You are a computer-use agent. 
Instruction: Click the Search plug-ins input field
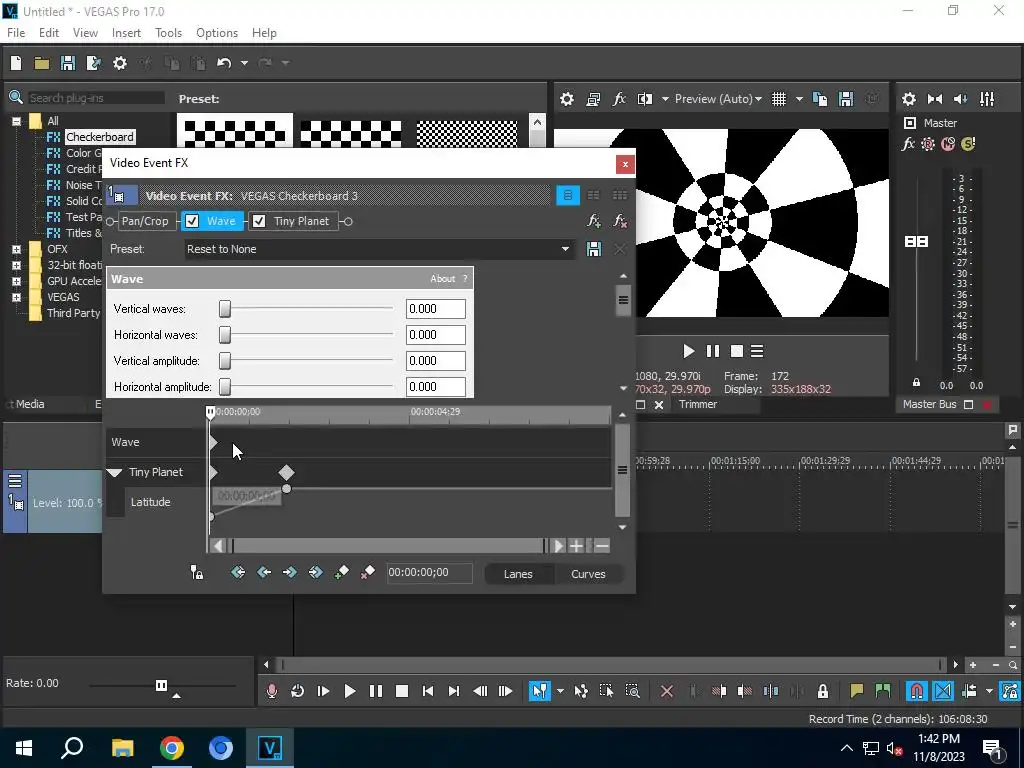click(x=95, y=98)
